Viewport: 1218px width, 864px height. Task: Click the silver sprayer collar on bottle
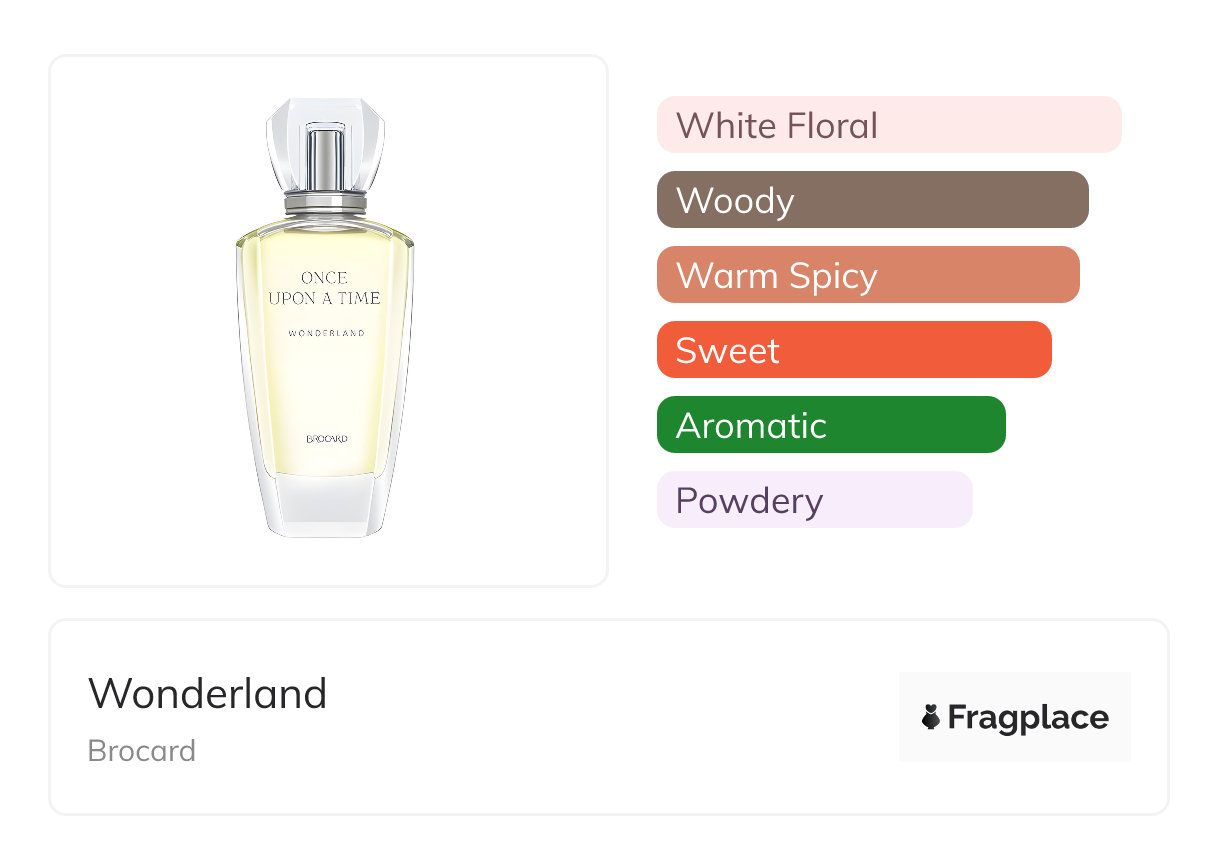click(326, 204)
